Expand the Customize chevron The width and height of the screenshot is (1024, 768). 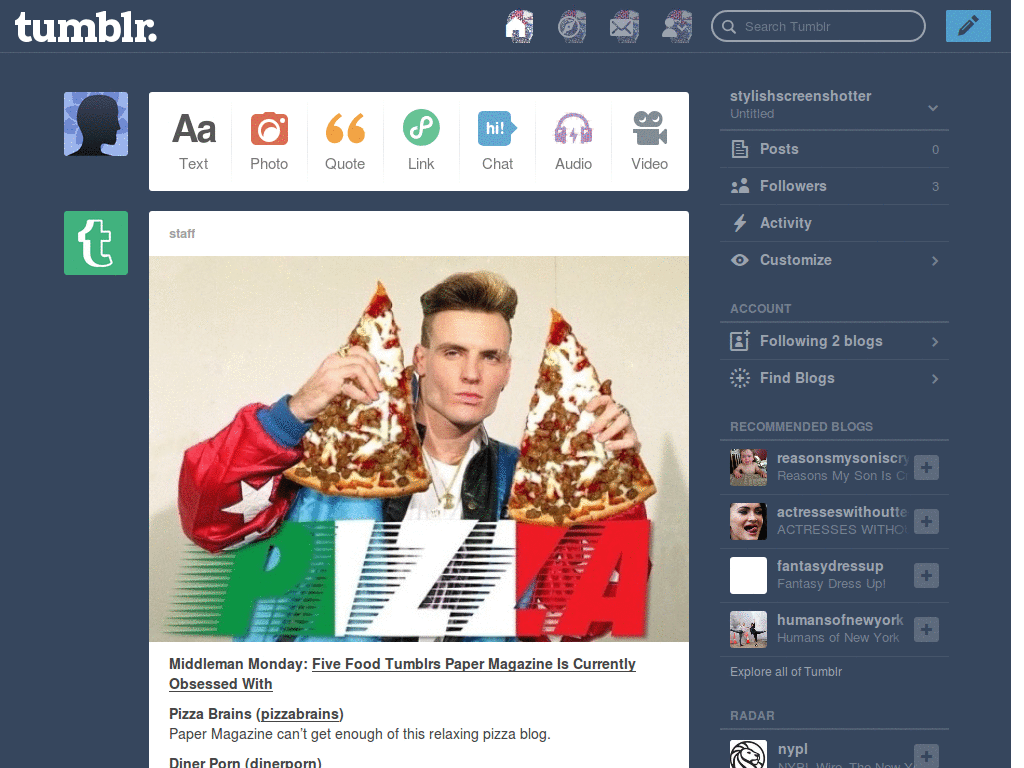pos(935,261)
